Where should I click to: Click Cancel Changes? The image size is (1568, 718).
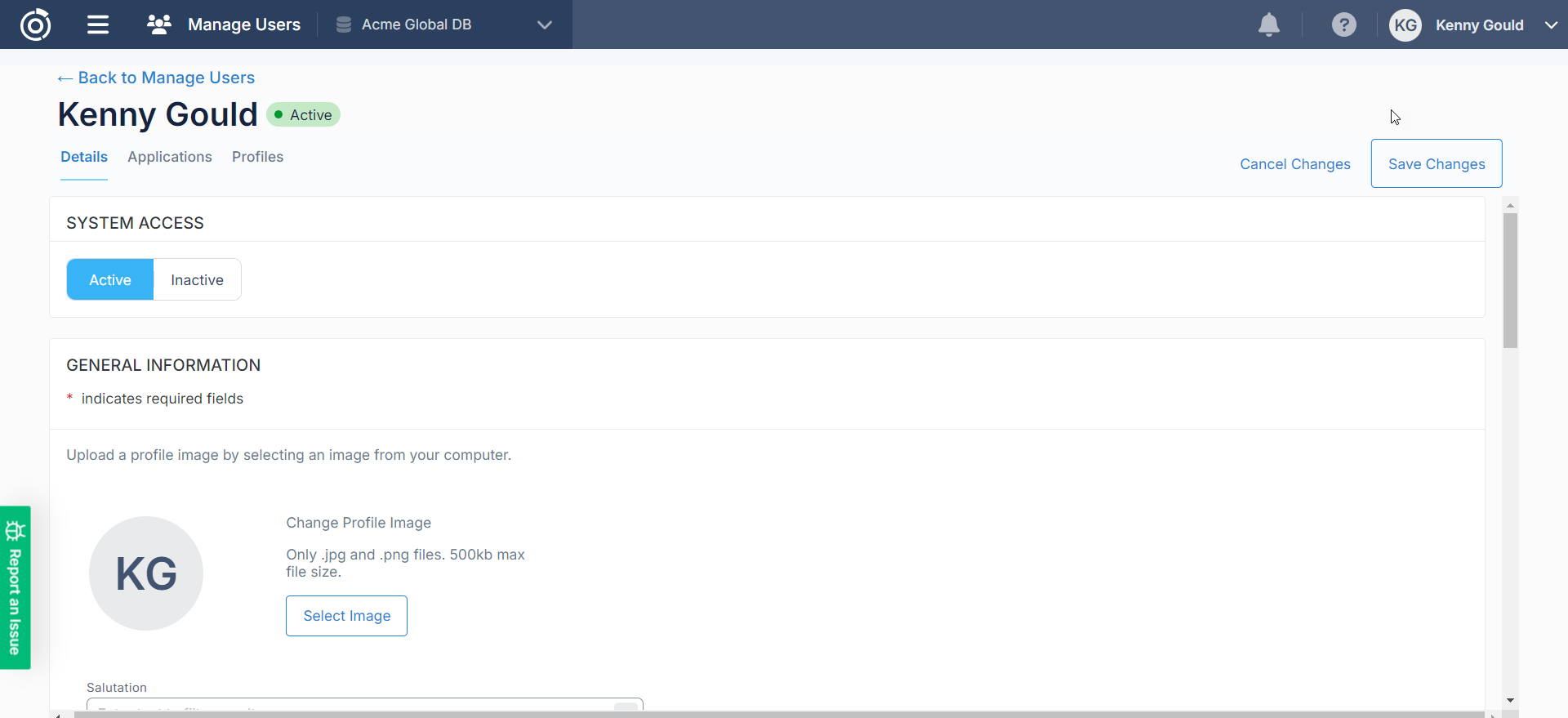[x=1294, y=164]
